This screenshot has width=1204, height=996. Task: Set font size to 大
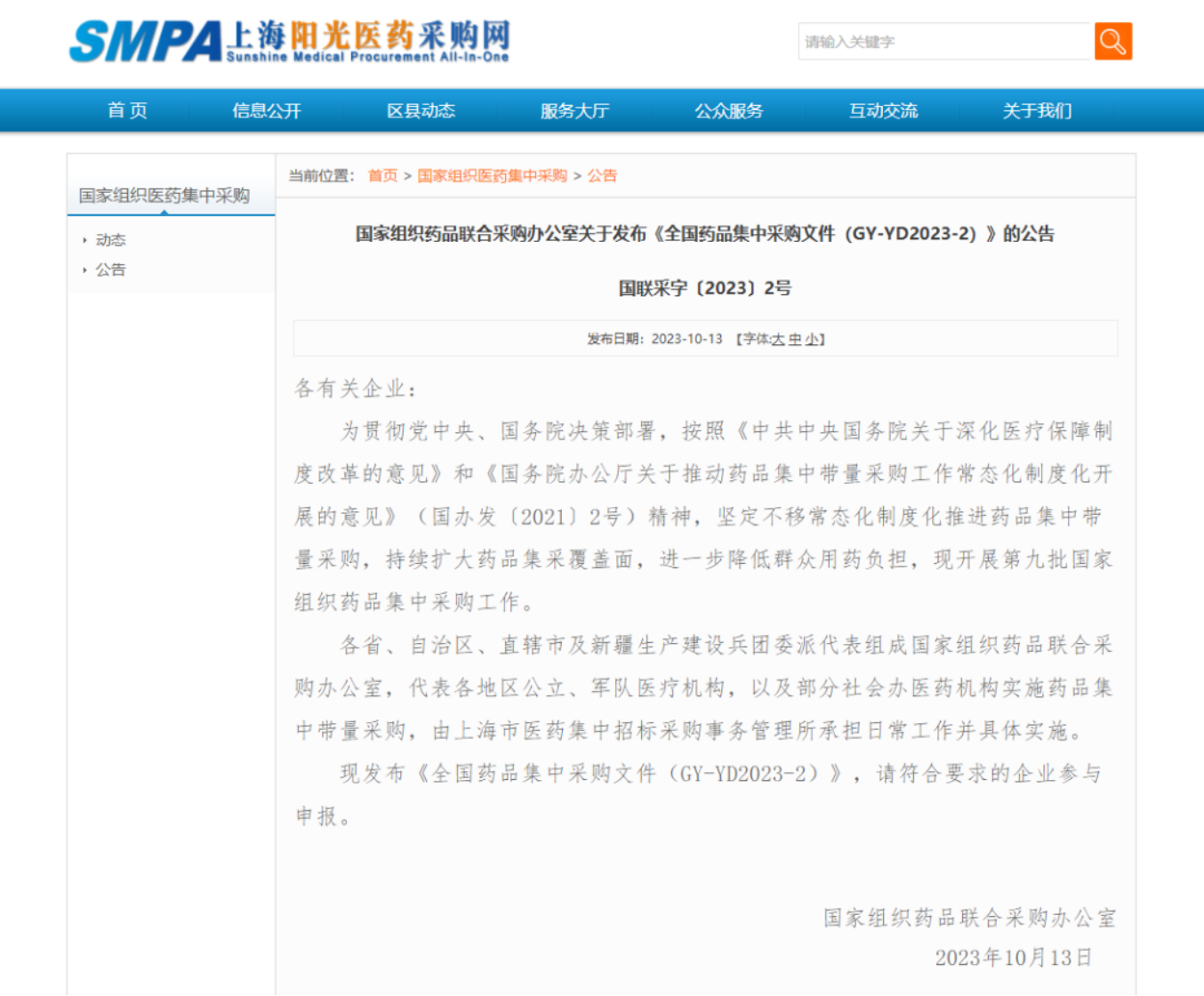777,339
